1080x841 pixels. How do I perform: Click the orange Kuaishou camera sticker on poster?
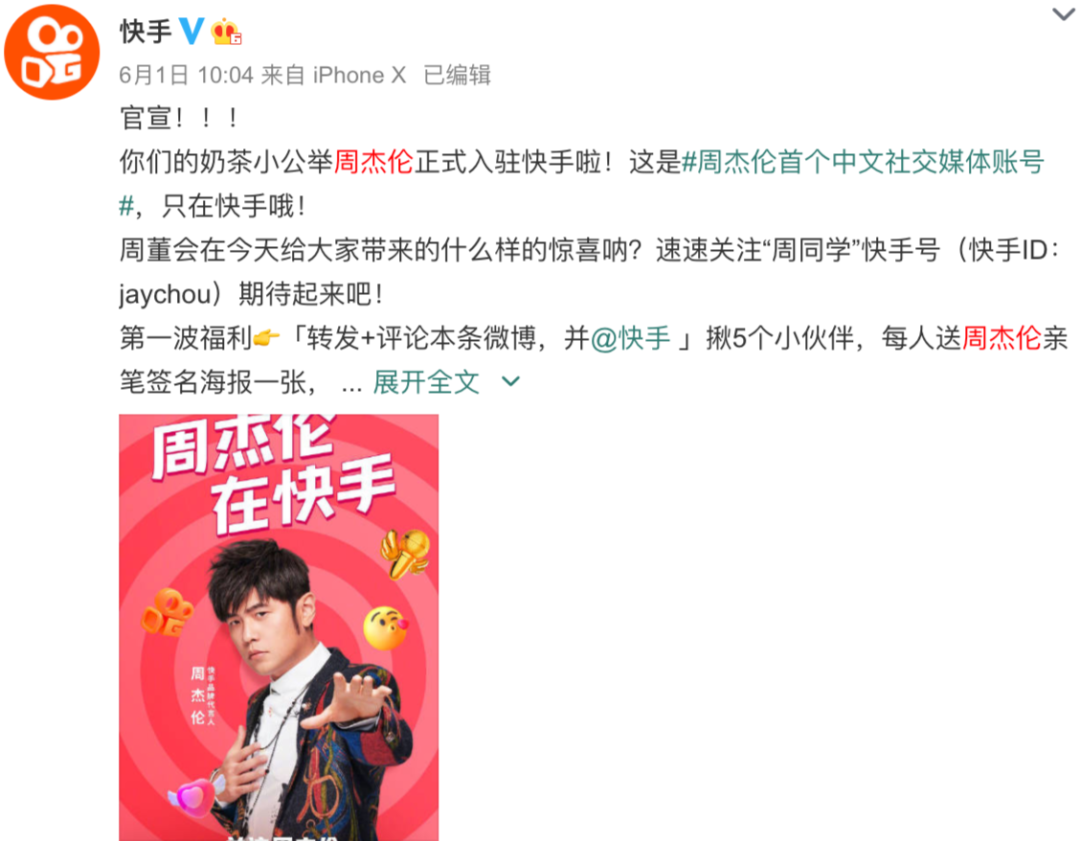[167, 612]
